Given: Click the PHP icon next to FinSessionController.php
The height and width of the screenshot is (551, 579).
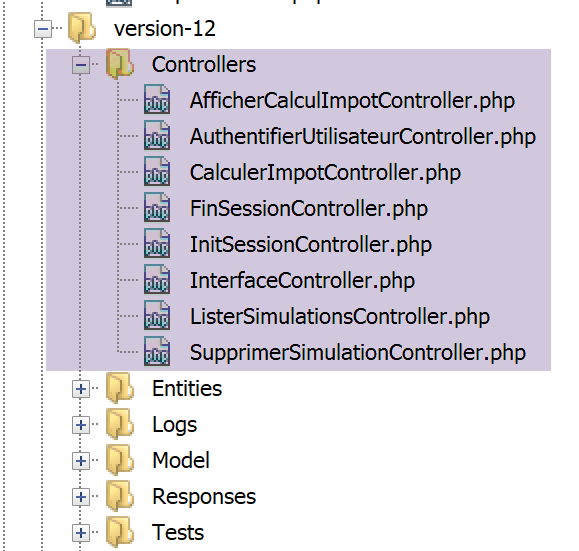Looking at the screenshot, I should coord(157,208).
